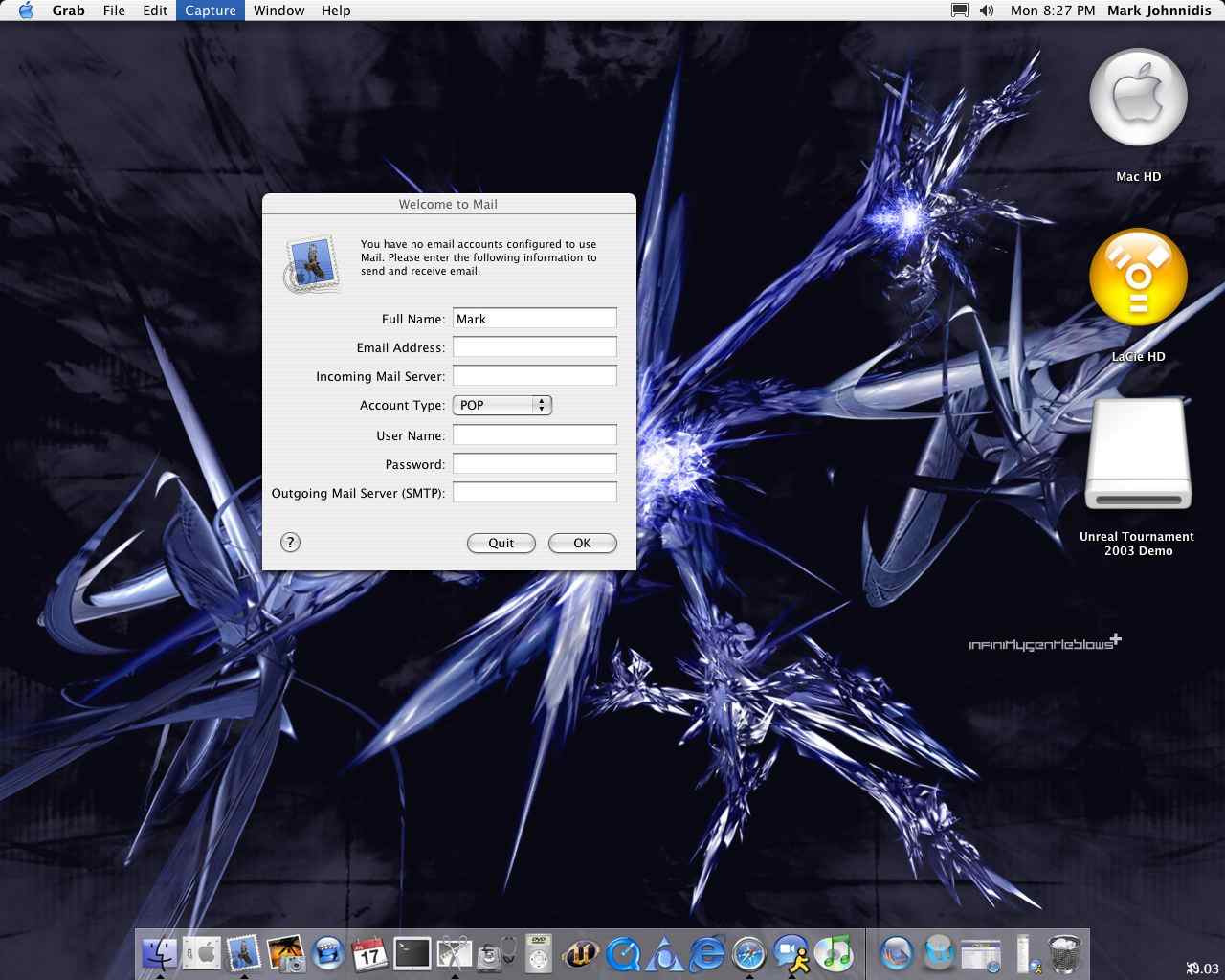Open the Trash from the Dock
Viewport: 1225px width, 980px height.
pos(1065,952)
